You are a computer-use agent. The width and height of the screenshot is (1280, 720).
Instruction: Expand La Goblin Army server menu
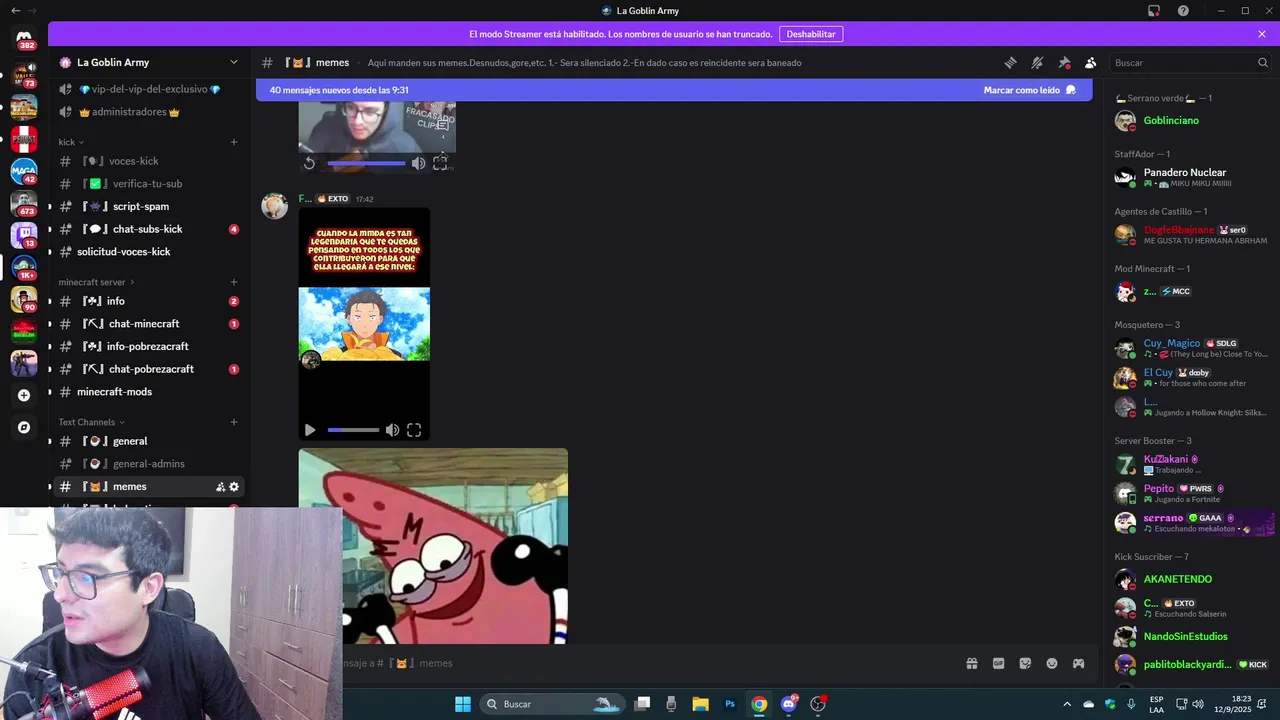[x=149, y=62]
